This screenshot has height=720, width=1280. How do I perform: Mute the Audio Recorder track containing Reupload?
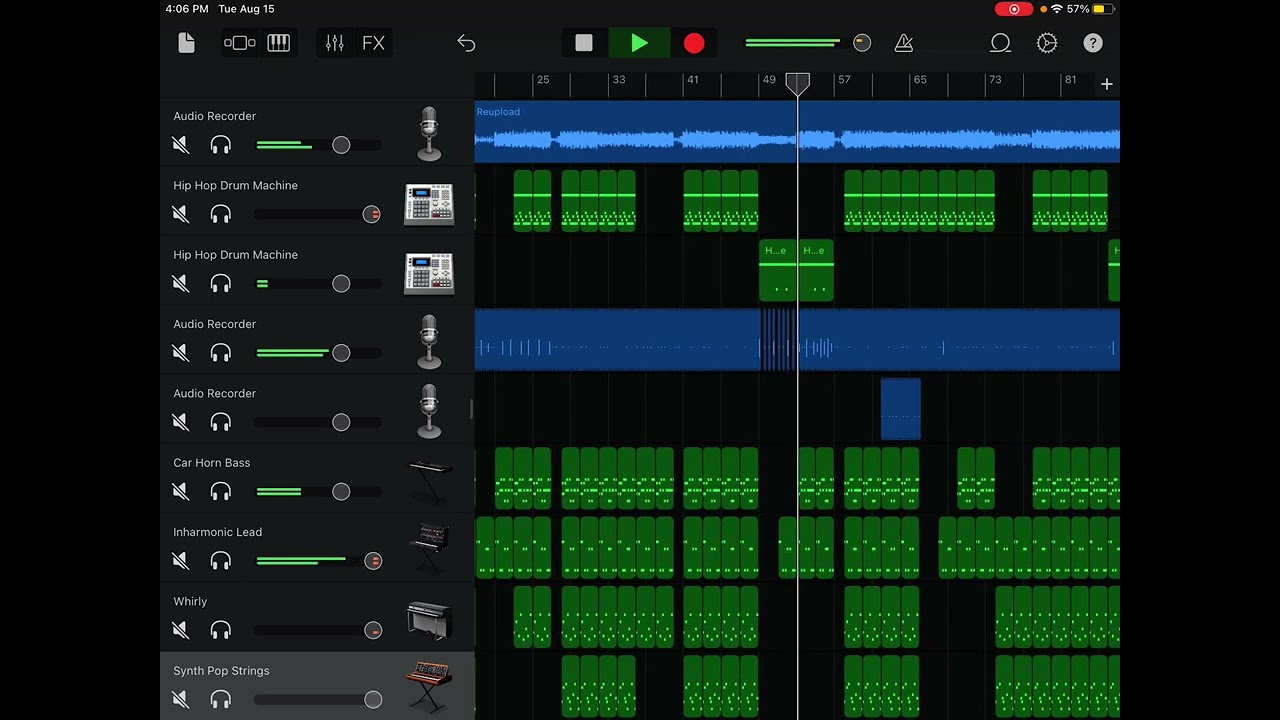(181, 145)
